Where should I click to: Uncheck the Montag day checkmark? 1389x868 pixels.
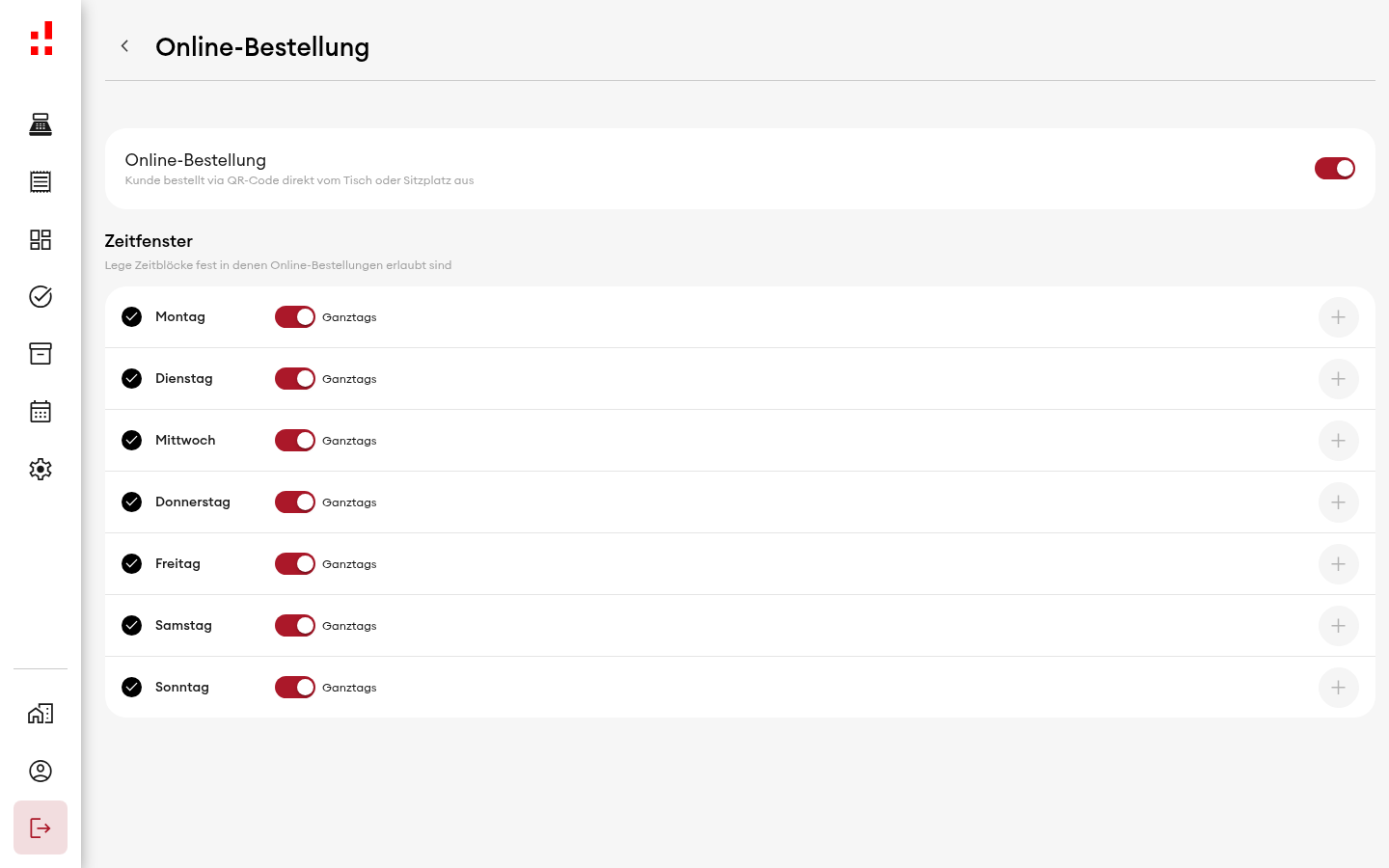[x=132, y=317]
